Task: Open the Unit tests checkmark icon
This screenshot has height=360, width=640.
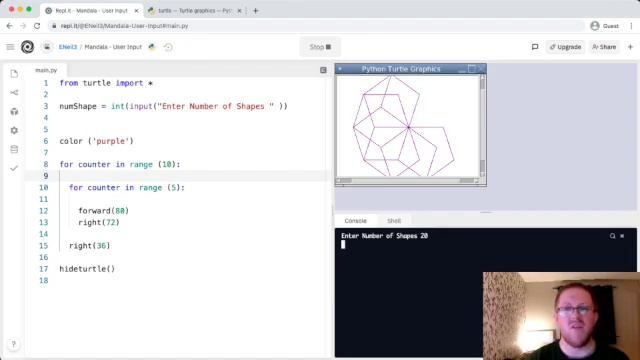Action: coord(14,168)
